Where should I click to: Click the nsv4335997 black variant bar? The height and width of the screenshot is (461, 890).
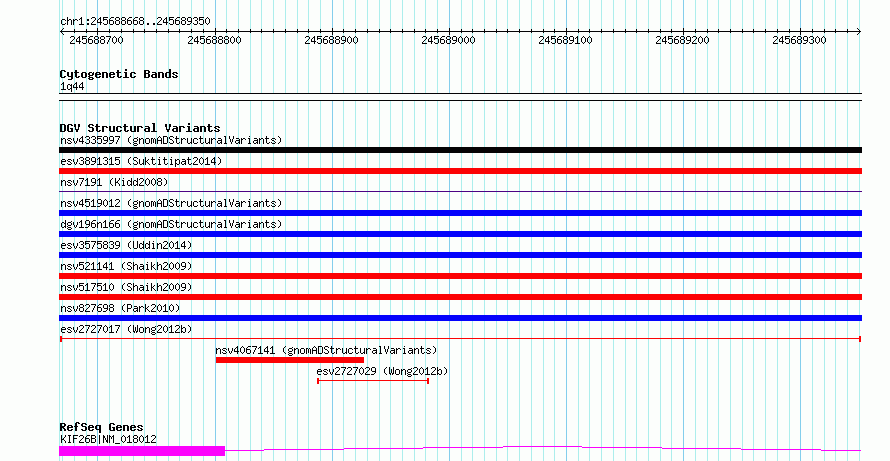(x=460, y=150)
